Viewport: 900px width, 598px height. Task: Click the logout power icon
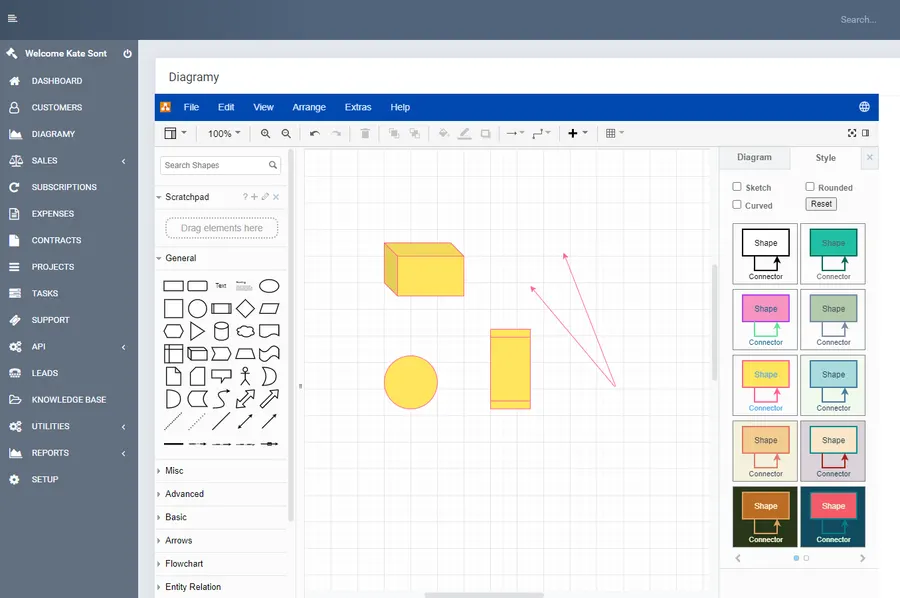coord(127,53)
